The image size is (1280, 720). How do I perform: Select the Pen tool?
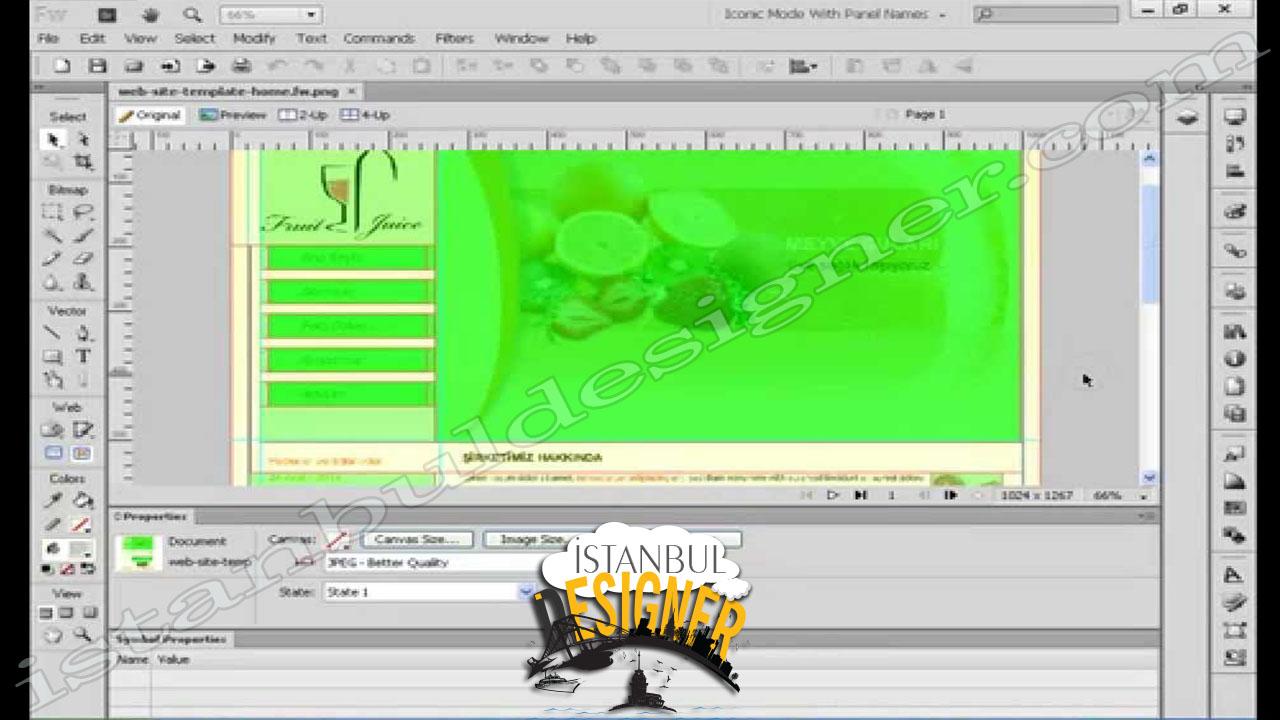tap(83, 333)
